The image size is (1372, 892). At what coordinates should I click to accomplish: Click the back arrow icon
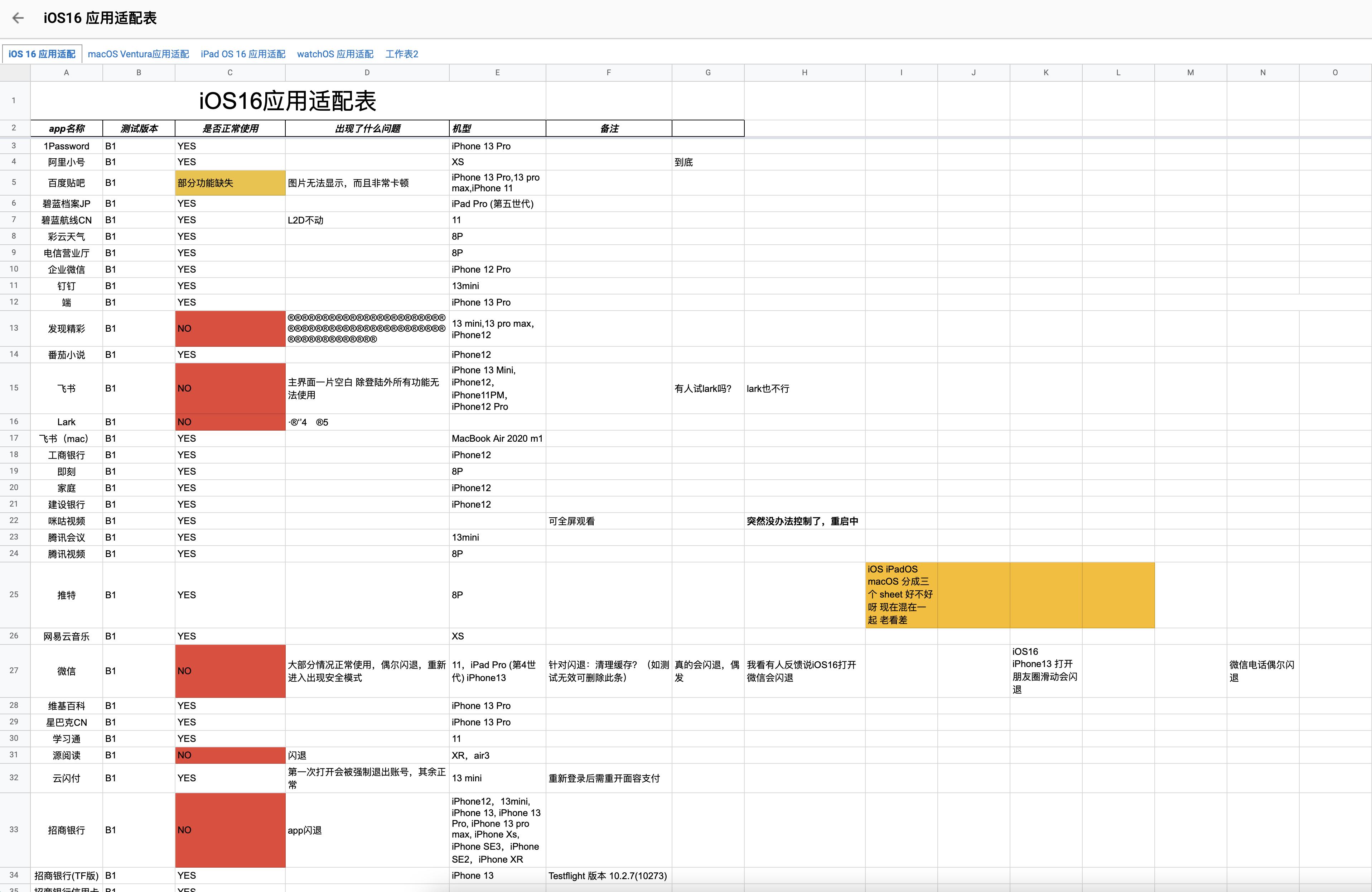(18, 18)
